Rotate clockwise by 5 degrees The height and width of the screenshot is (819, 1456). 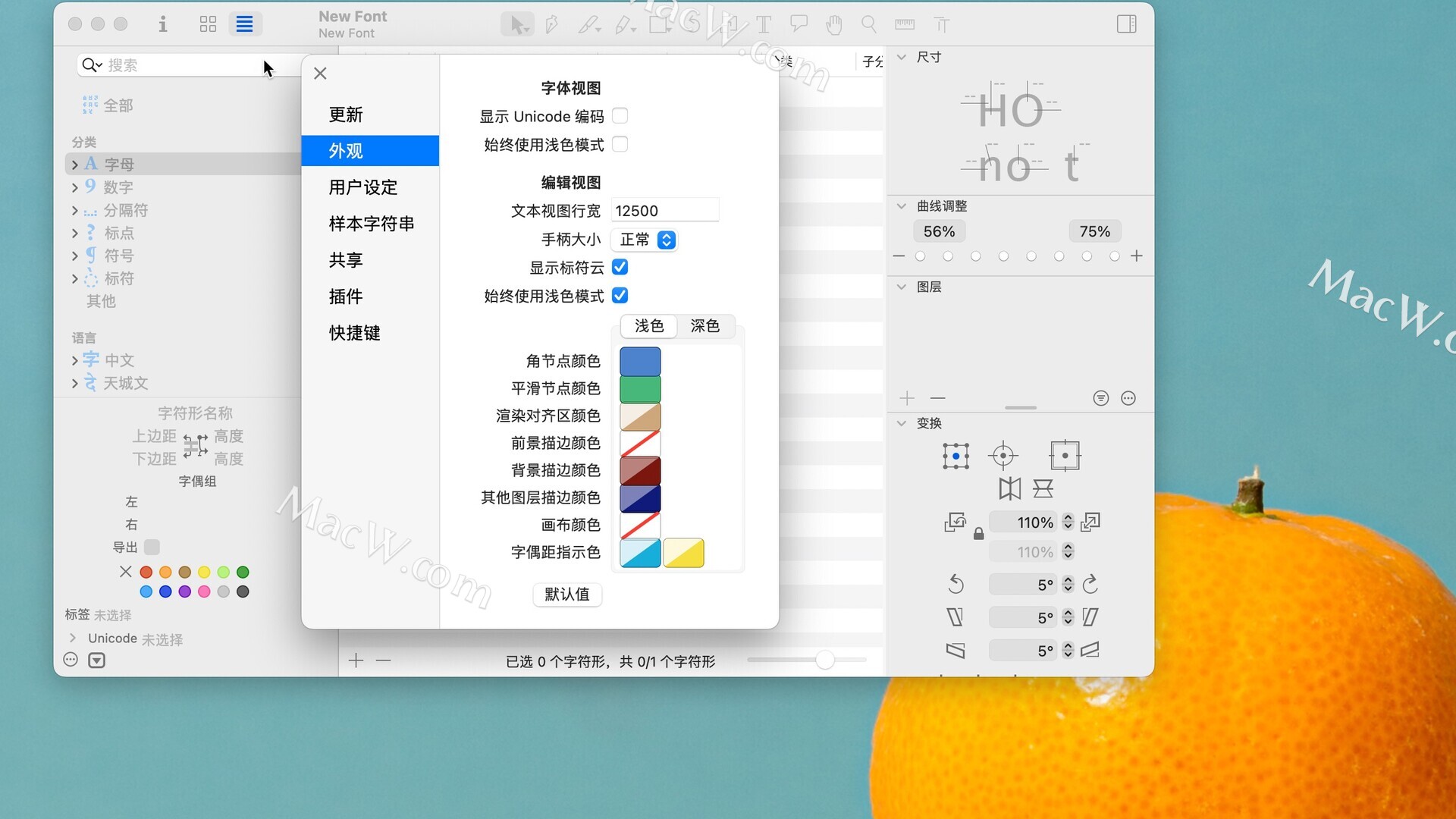click(x=1090, y=584)
